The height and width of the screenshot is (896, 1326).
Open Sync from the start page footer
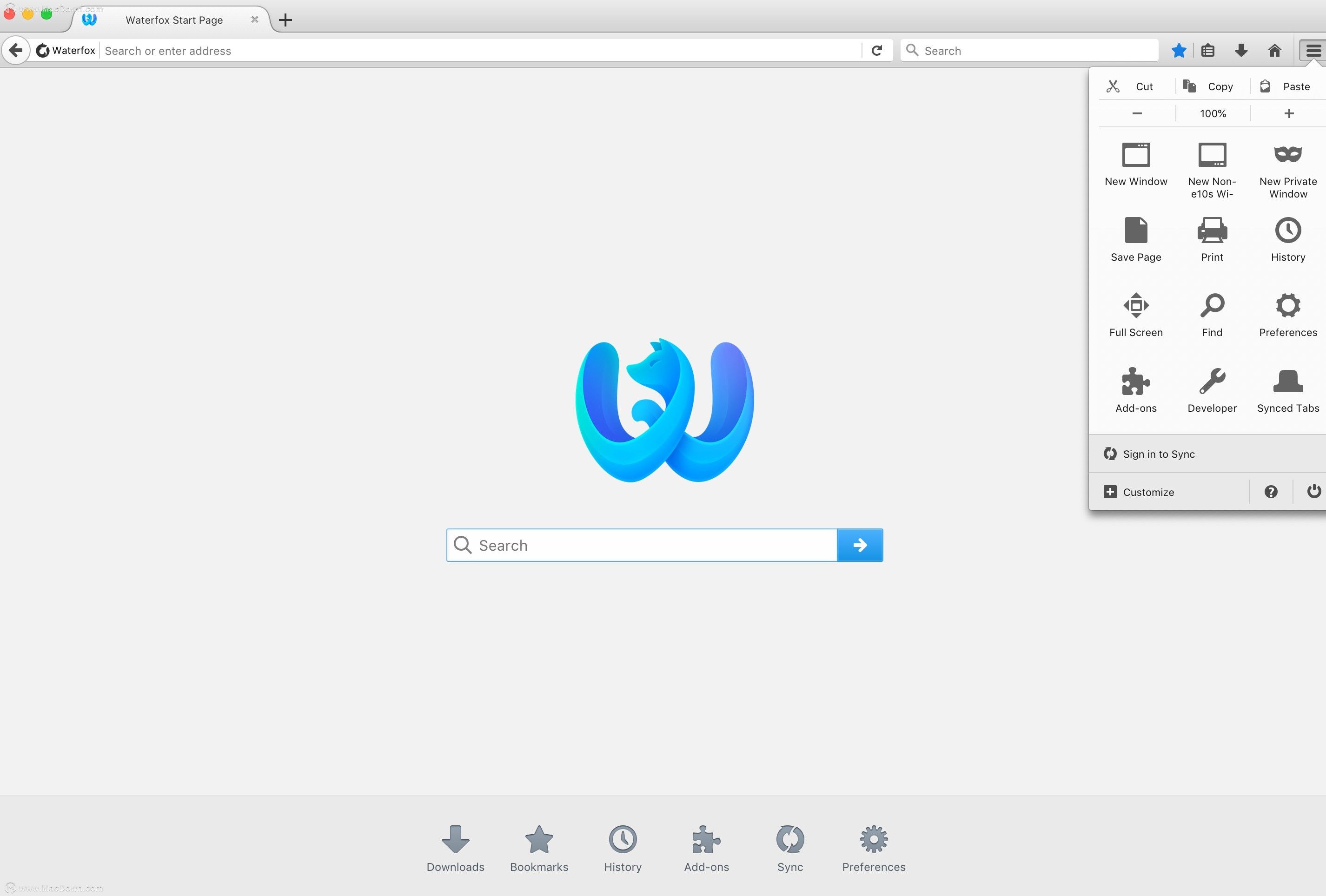[790, 849]
